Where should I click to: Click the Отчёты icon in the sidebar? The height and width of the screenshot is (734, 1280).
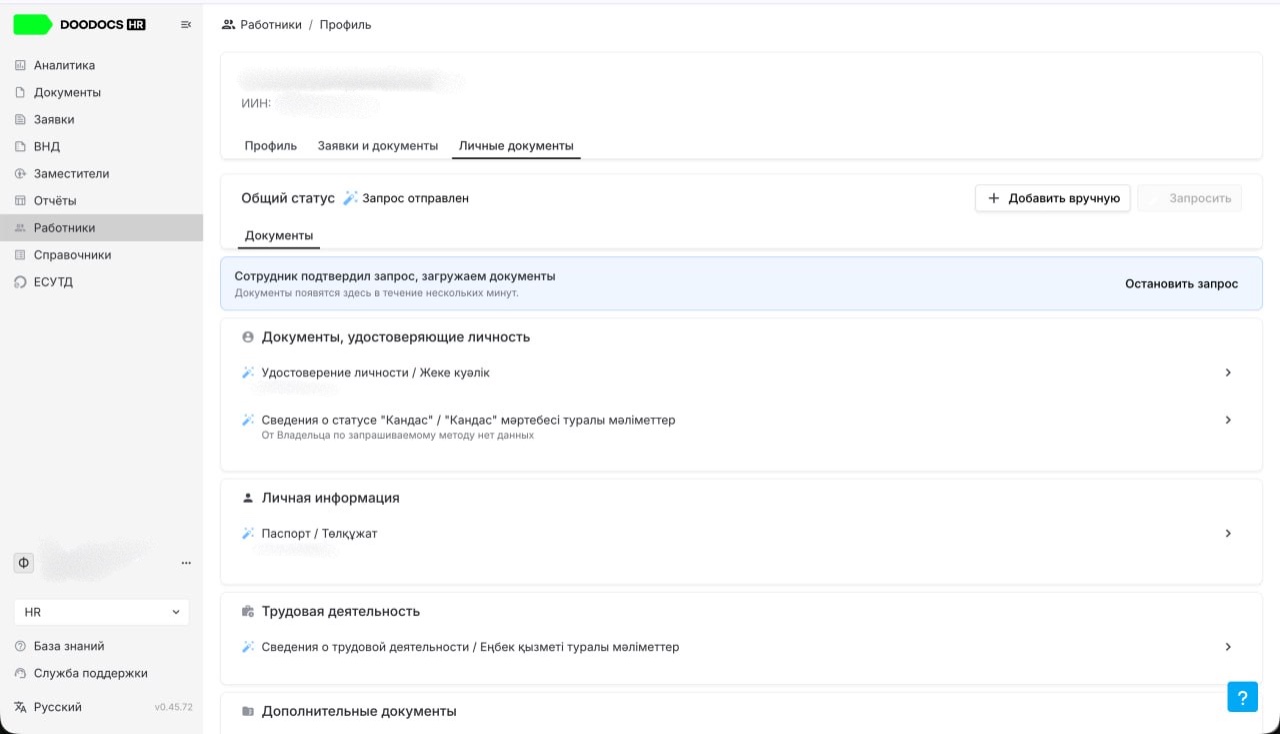[20, 200]
